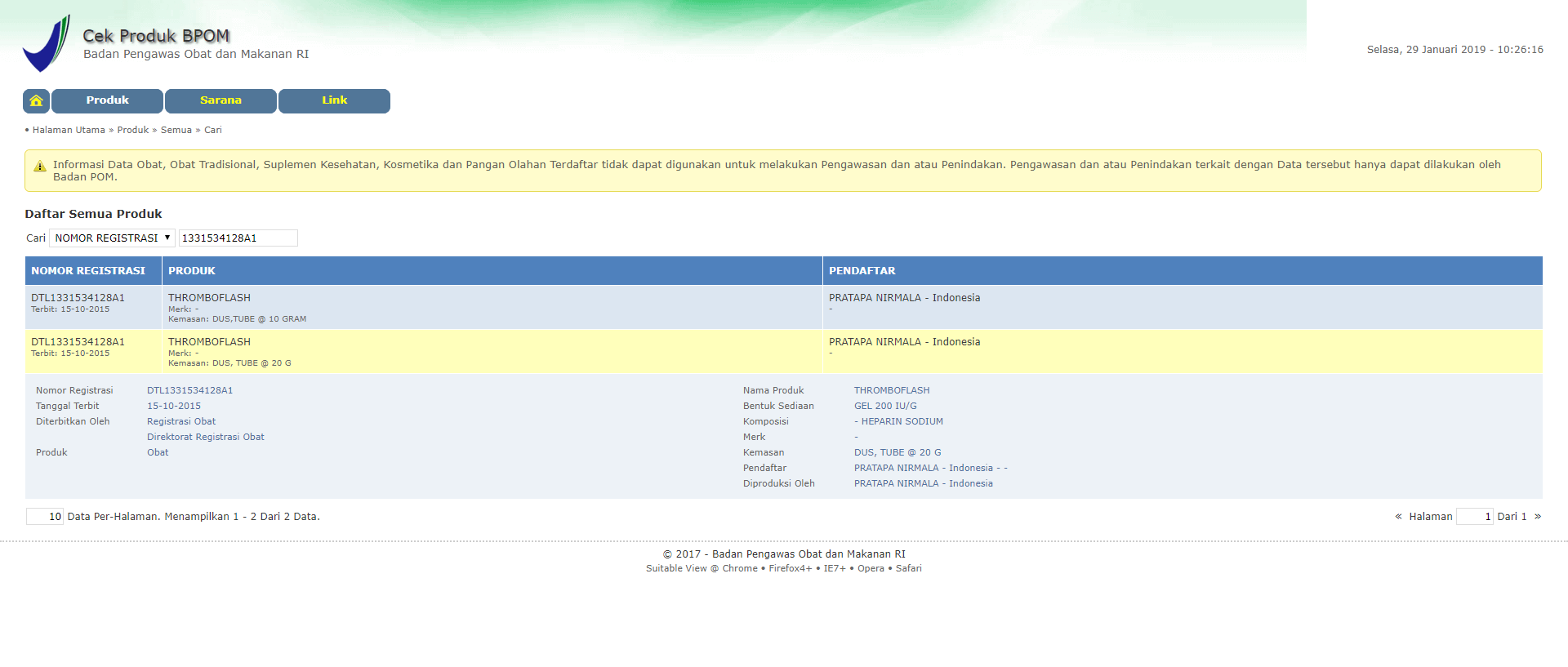Open the Link menu
1568x667 pixels.
coord(334,100)
